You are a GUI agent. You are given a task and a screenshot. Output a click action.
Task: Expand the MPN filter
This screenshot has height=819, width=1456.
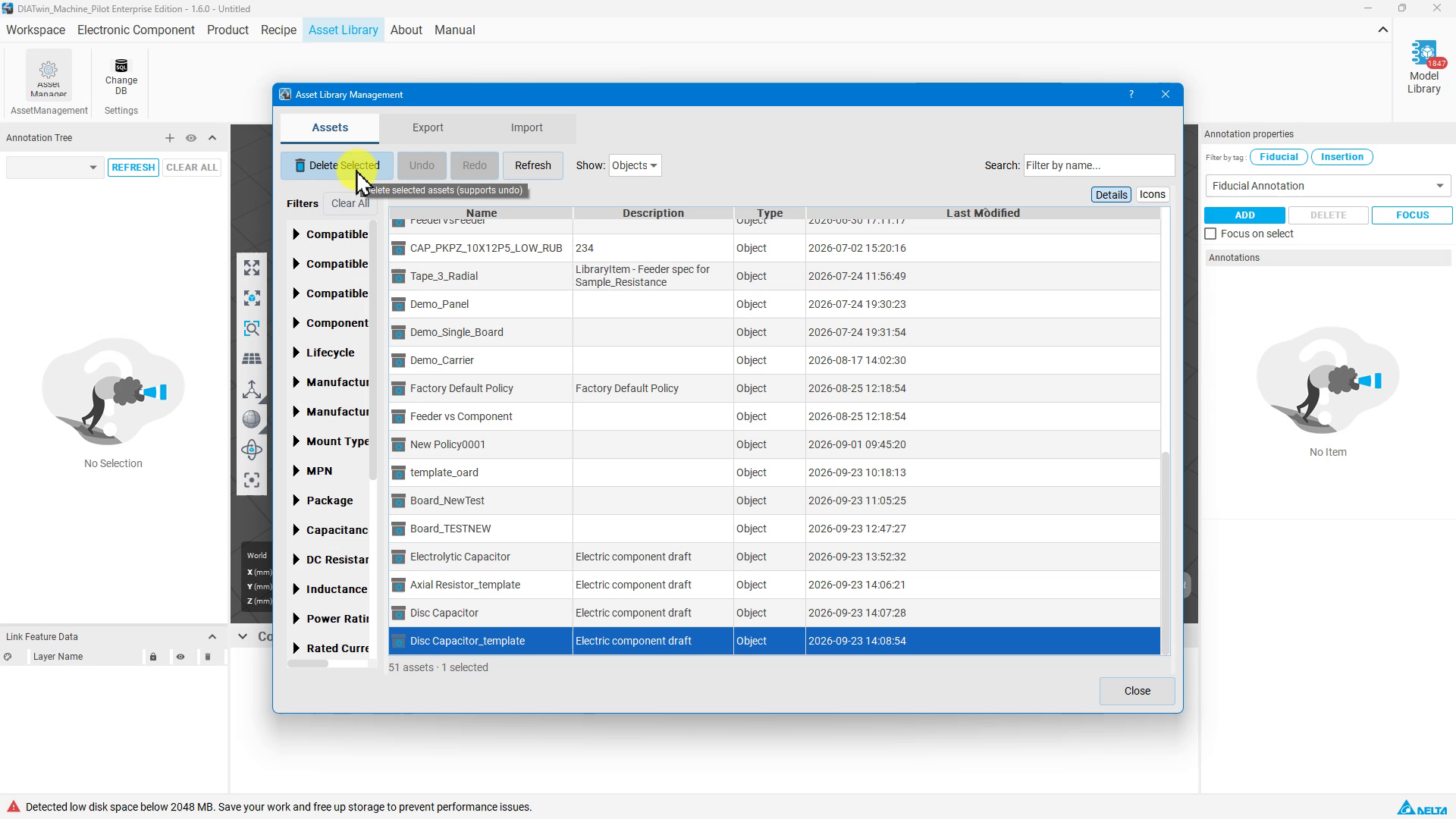296,471
